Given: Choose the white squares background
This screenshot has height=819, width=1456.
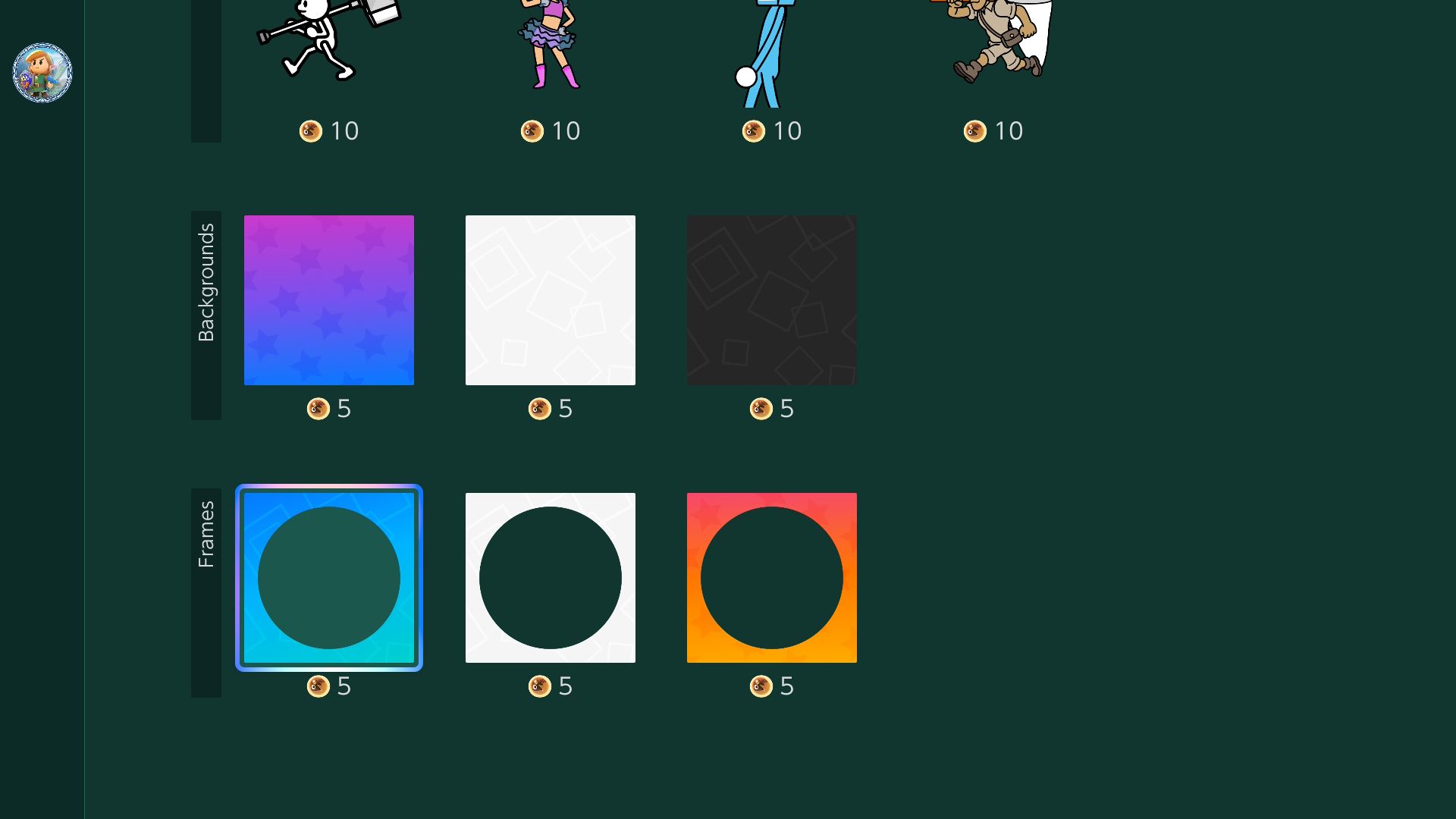Looking at the screenshot, I should pyautogui.click(x=551, y=300).
